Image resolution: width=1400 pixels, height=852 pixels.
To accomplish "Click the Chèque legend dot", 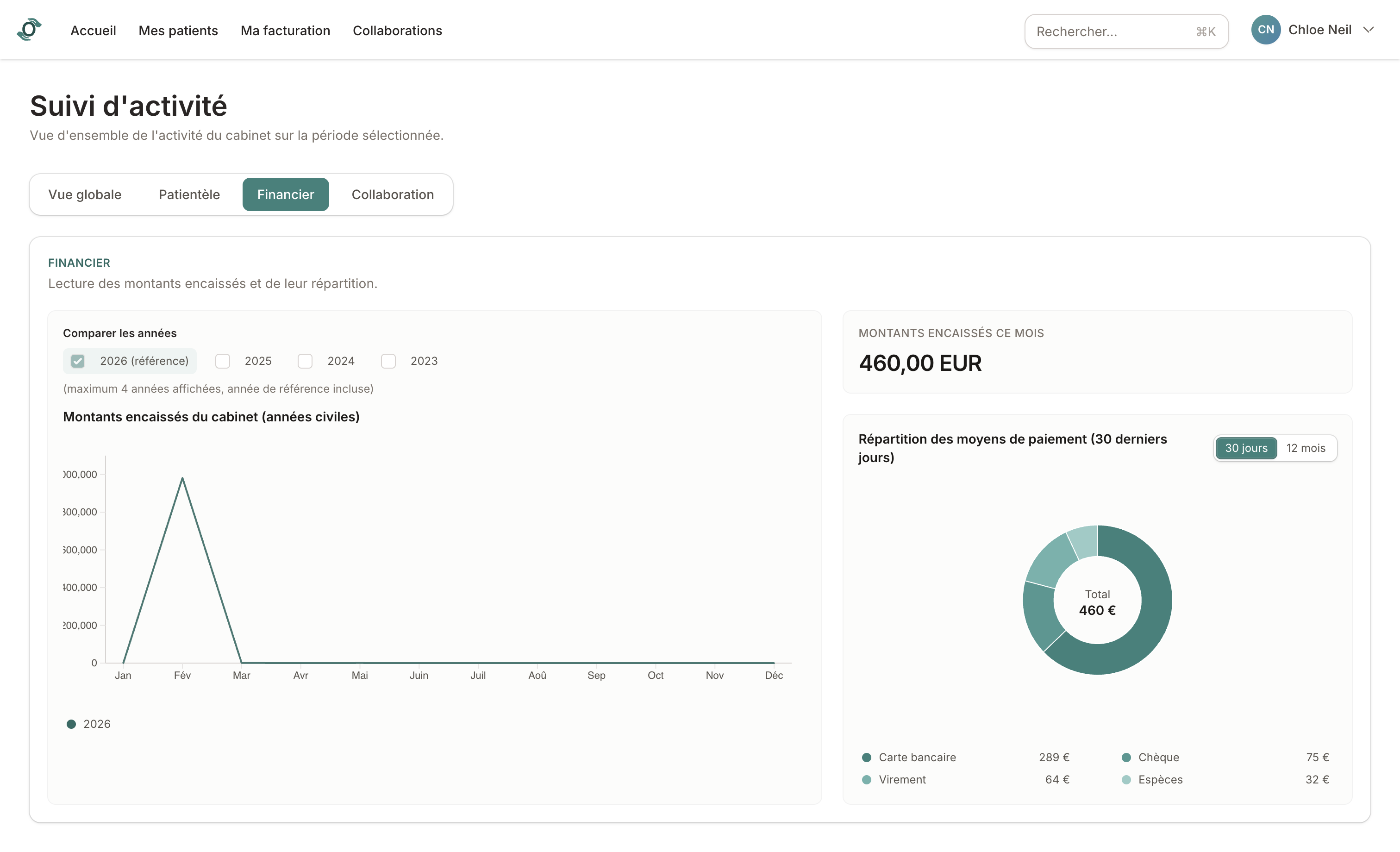I will [1126, 757].
